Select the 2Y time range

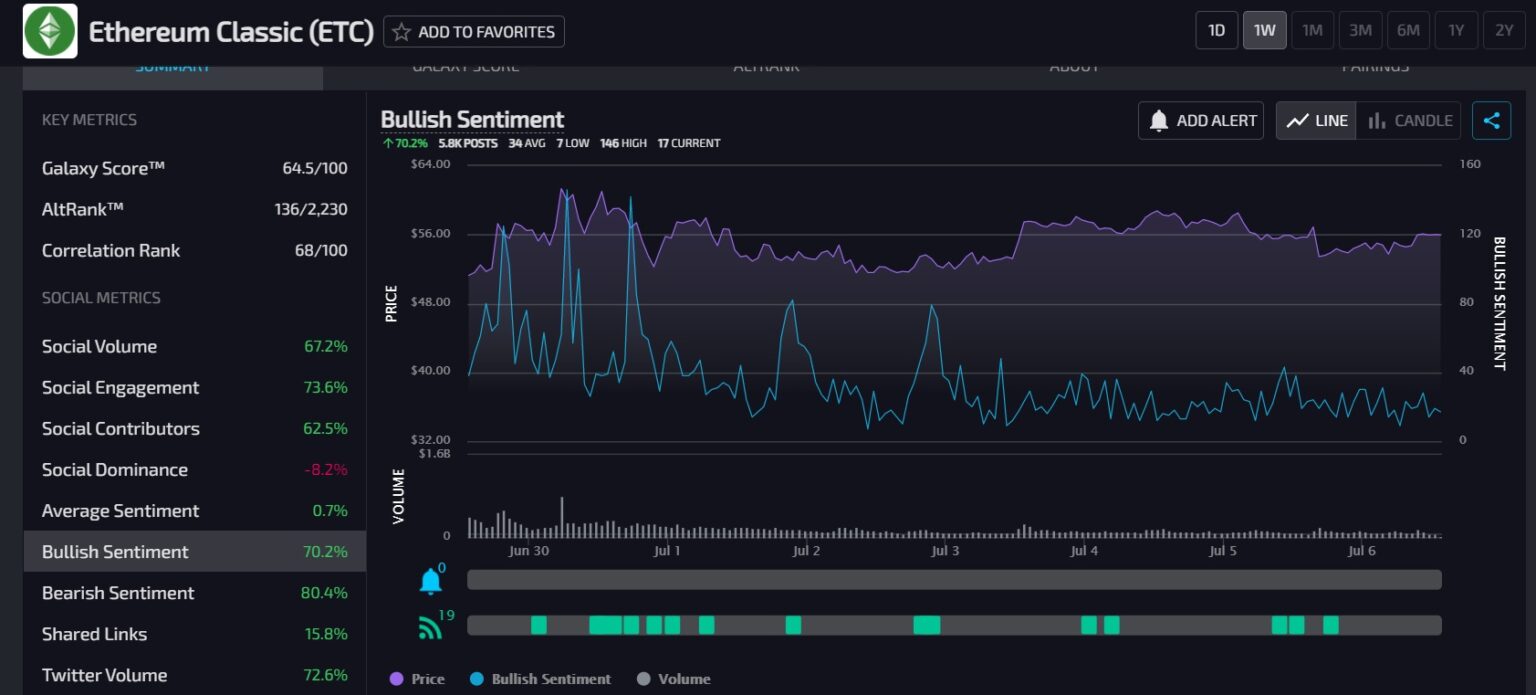pyautogui.click(x=1504, y=30)
